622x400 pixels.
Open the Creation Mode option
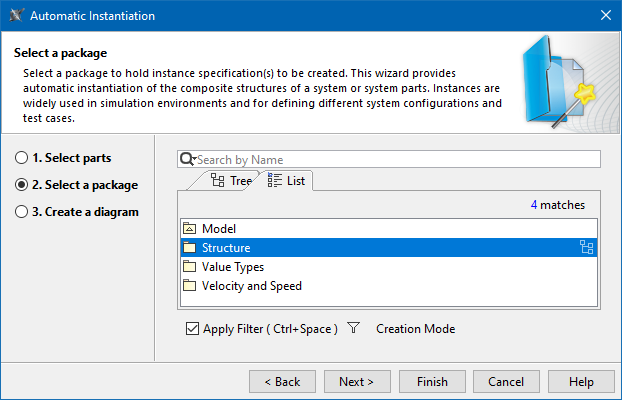[x=415, y=329]
